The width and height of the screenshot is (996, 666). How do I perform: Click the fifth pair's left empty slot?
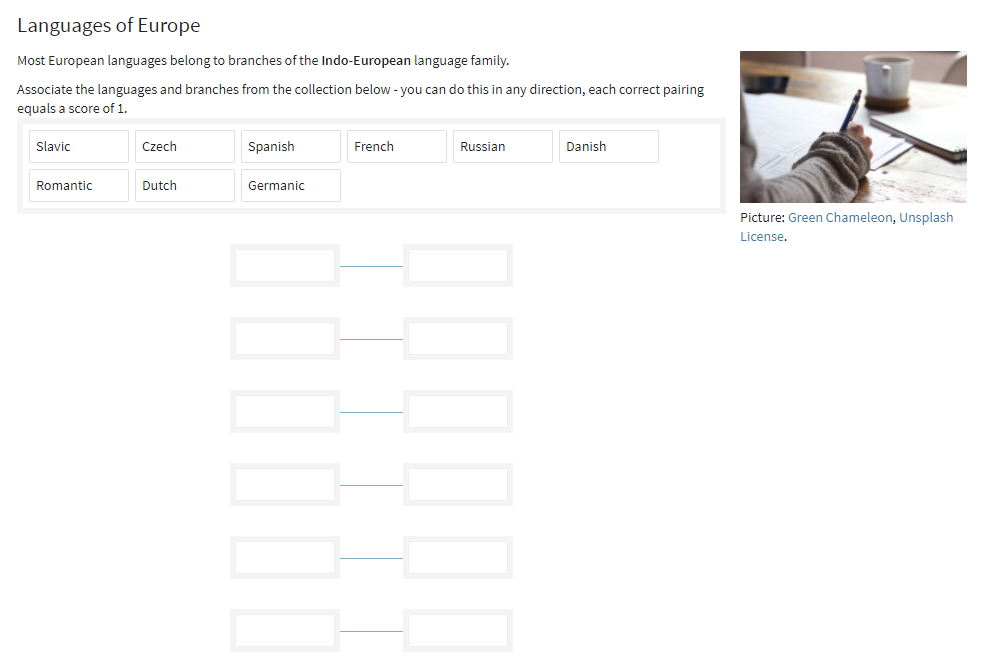coord(285,558)
